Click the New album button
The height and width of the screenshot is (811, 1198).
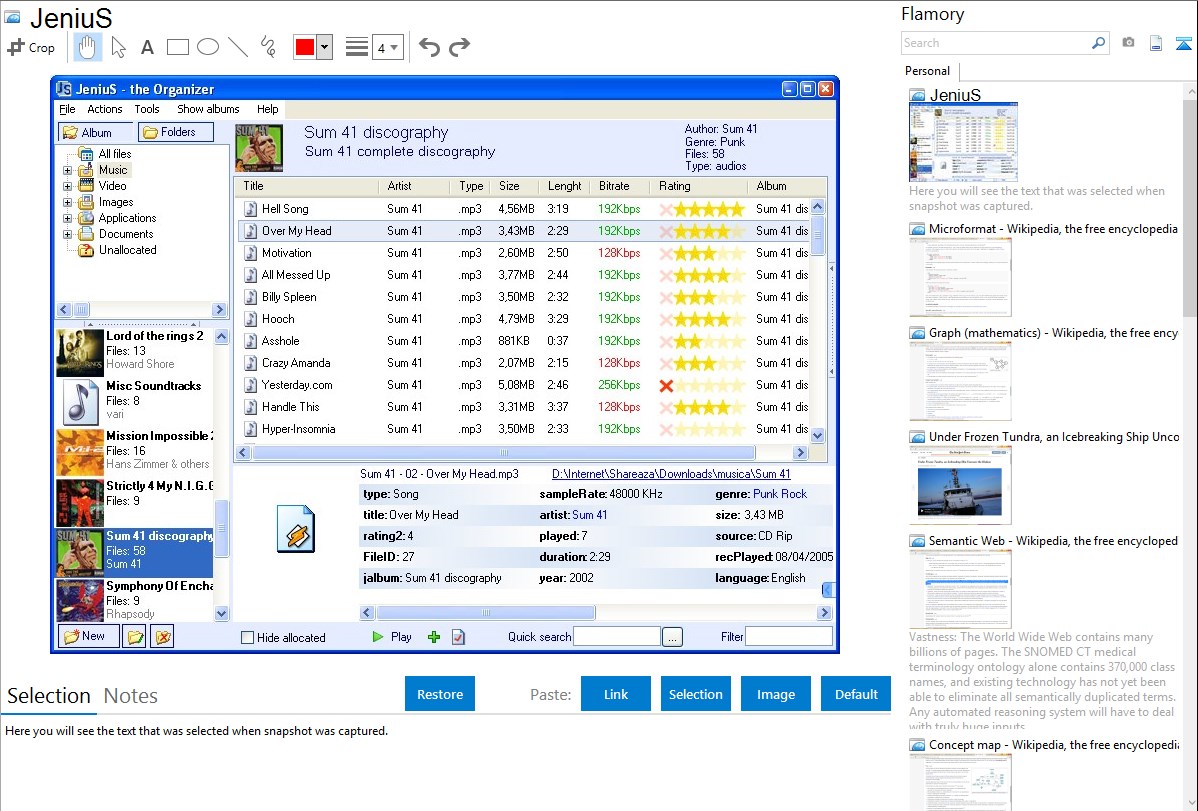89,636
